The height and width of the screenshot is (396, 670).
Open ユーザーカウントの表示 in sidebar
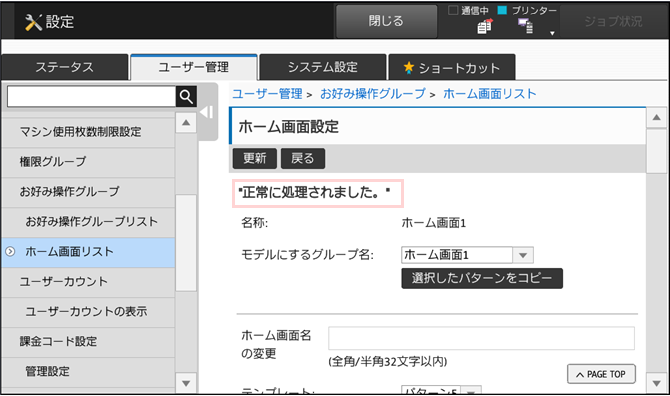click(x=88, y=312)
